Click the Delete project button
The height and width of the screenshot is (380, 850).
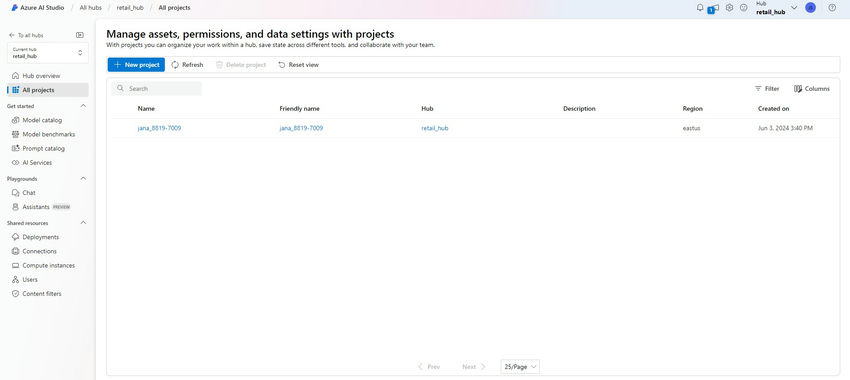click(x=241, y=65)
